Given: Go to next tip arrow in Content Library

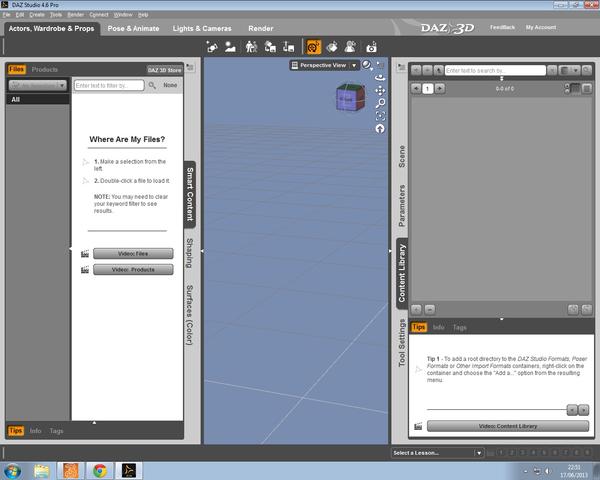Looking at the screenshot, I should point(584,410).
